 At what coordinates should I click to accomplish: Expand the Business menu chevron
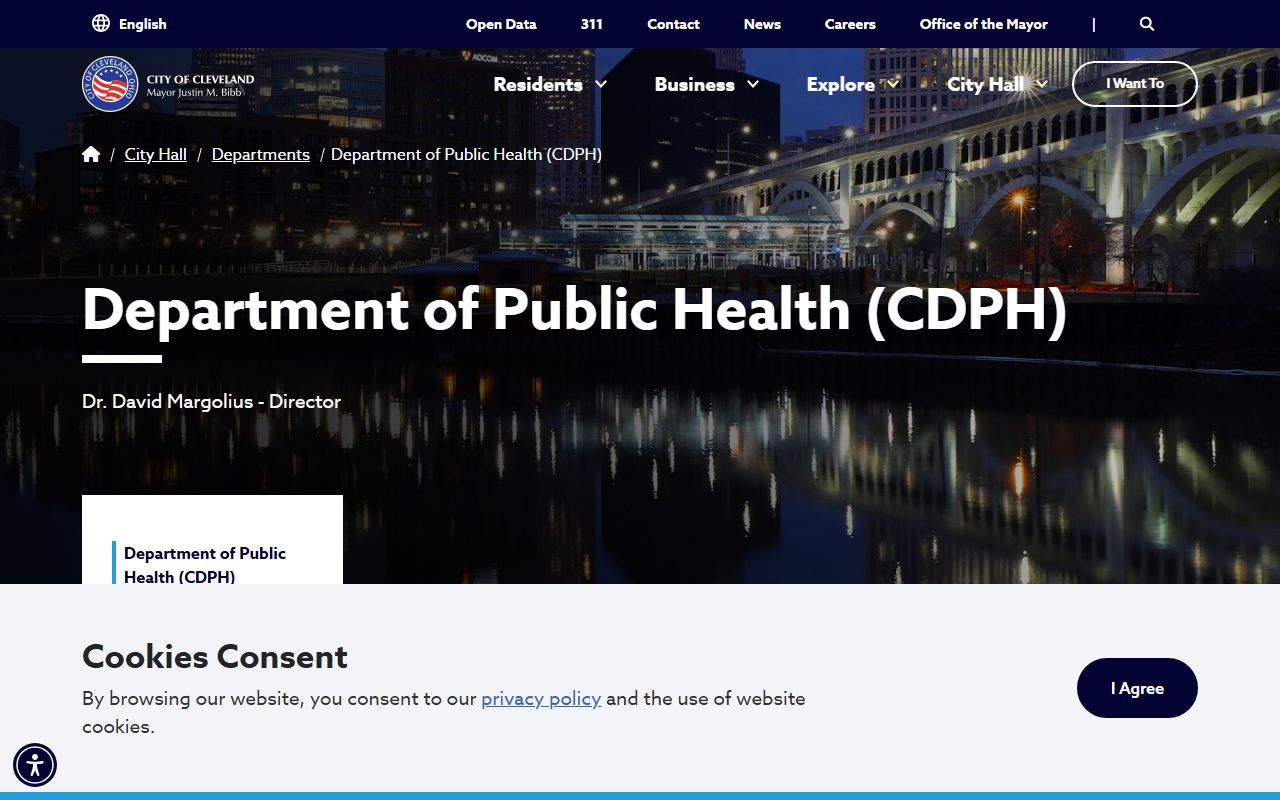753,85
